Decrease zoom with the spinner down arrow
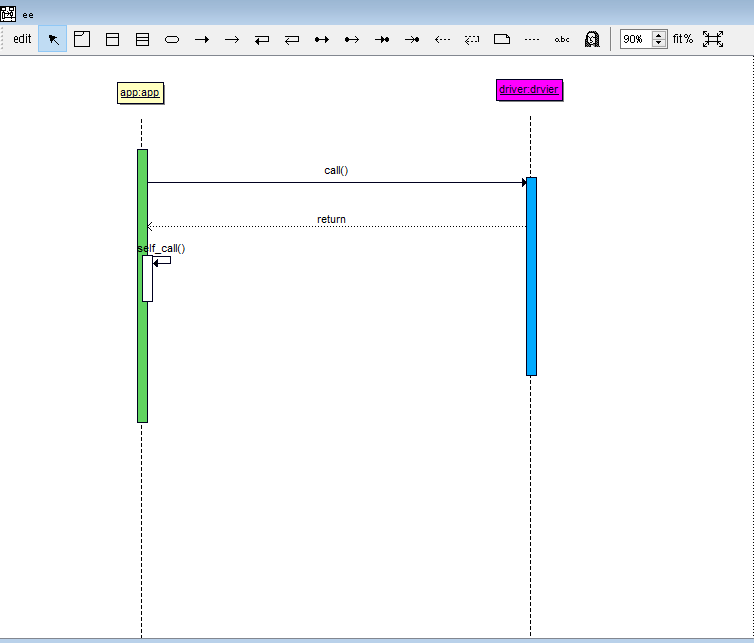Viewport: 754px width, 643px height. tap(659, 43)
